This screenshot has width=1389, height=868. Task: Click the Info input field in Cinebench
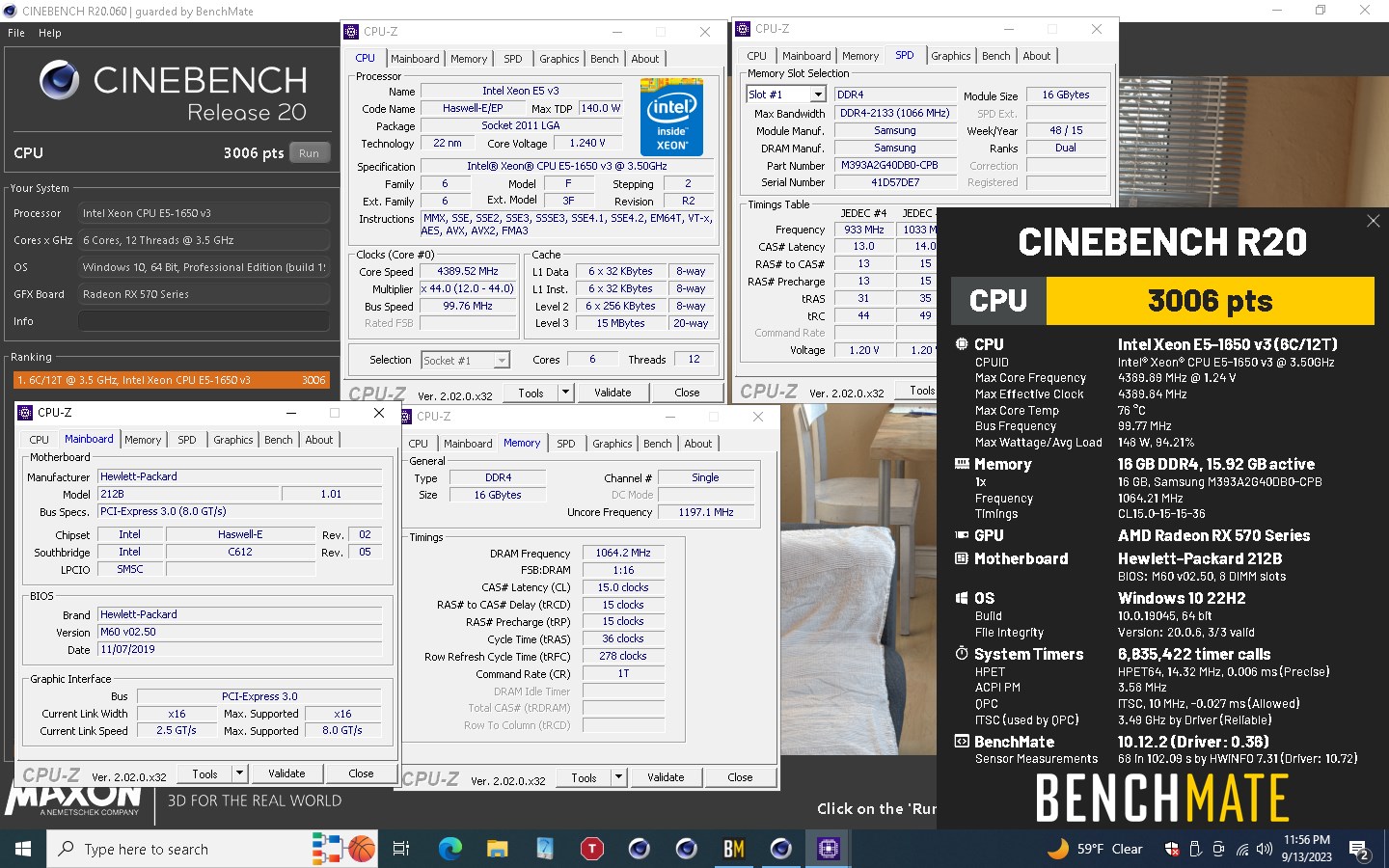click(x=204, y=321)
